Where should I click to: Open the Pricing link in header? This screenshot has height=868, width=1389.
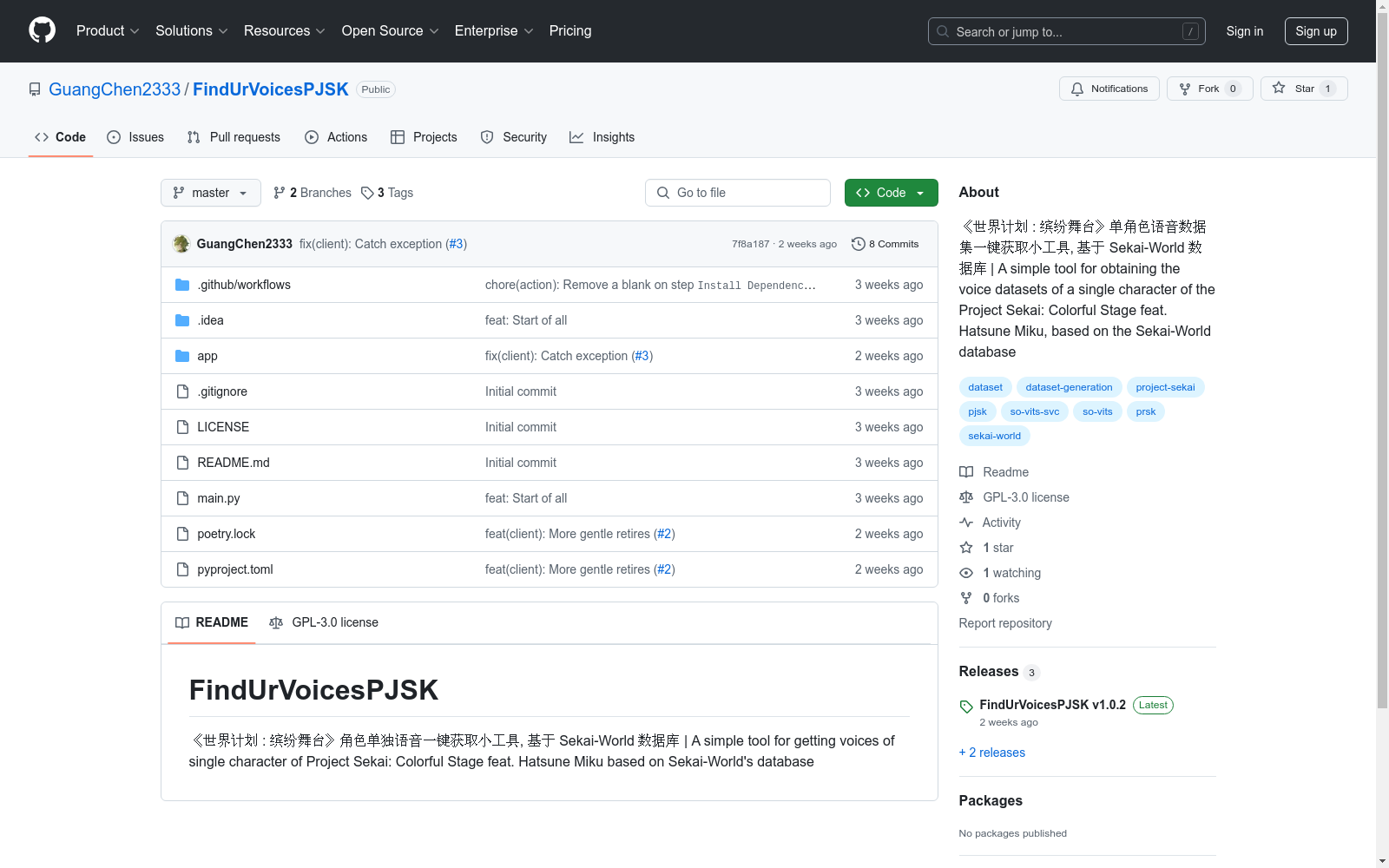[x=570, y=30]
